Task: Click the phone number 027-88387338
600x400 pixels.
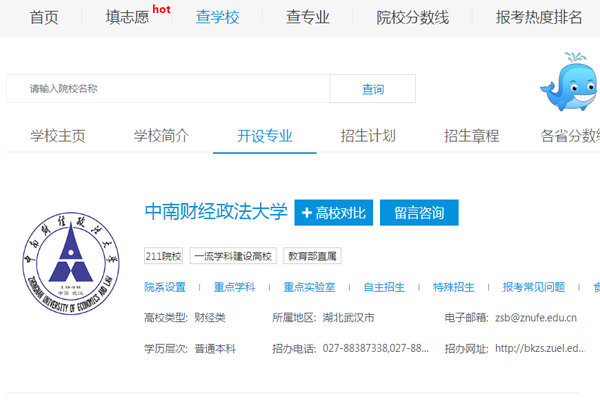Action: (x=355, y=349)
